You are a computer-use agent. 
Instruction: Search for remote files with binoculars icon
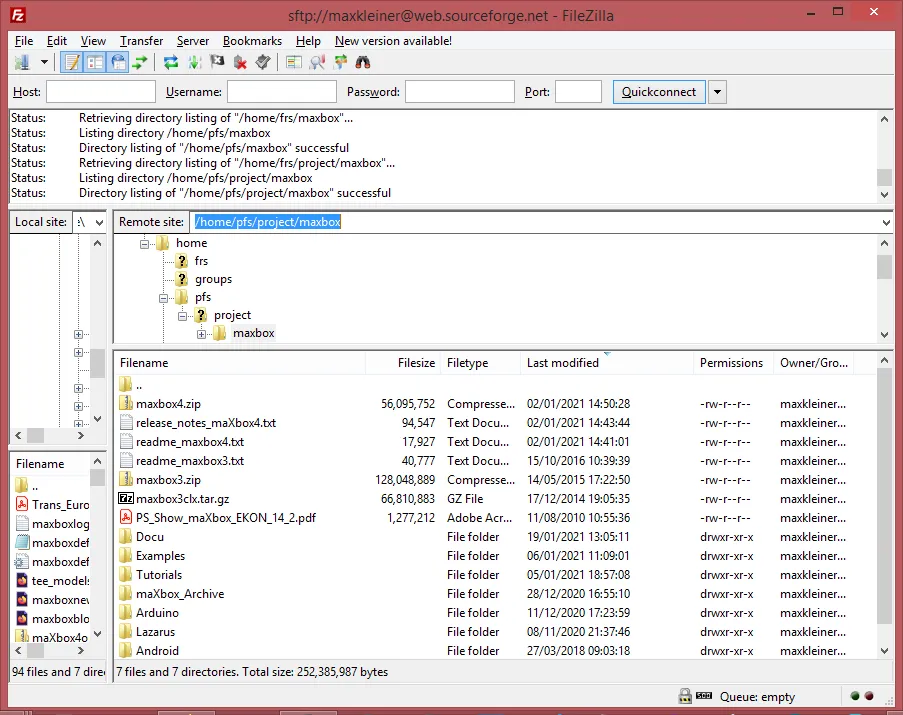(363, 62)
